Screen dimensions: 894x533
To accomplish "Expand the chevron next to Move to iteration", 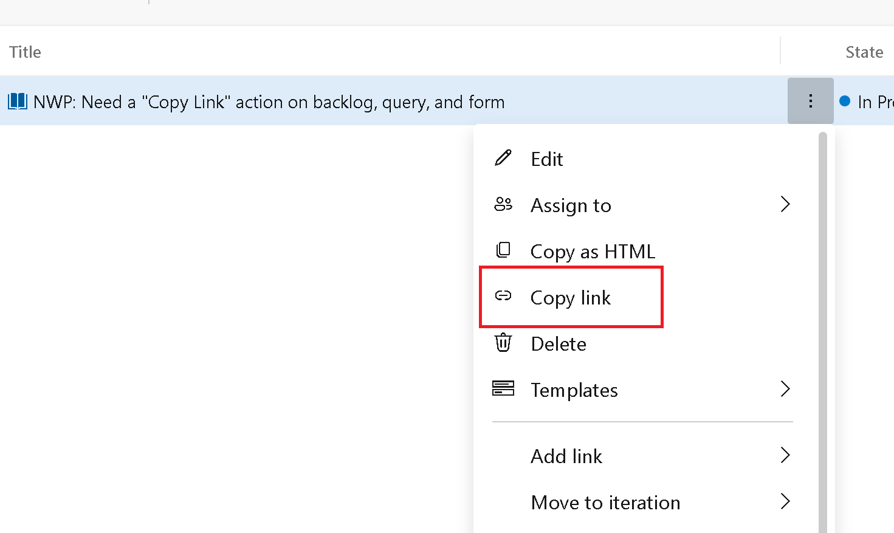I will [785, 501].
